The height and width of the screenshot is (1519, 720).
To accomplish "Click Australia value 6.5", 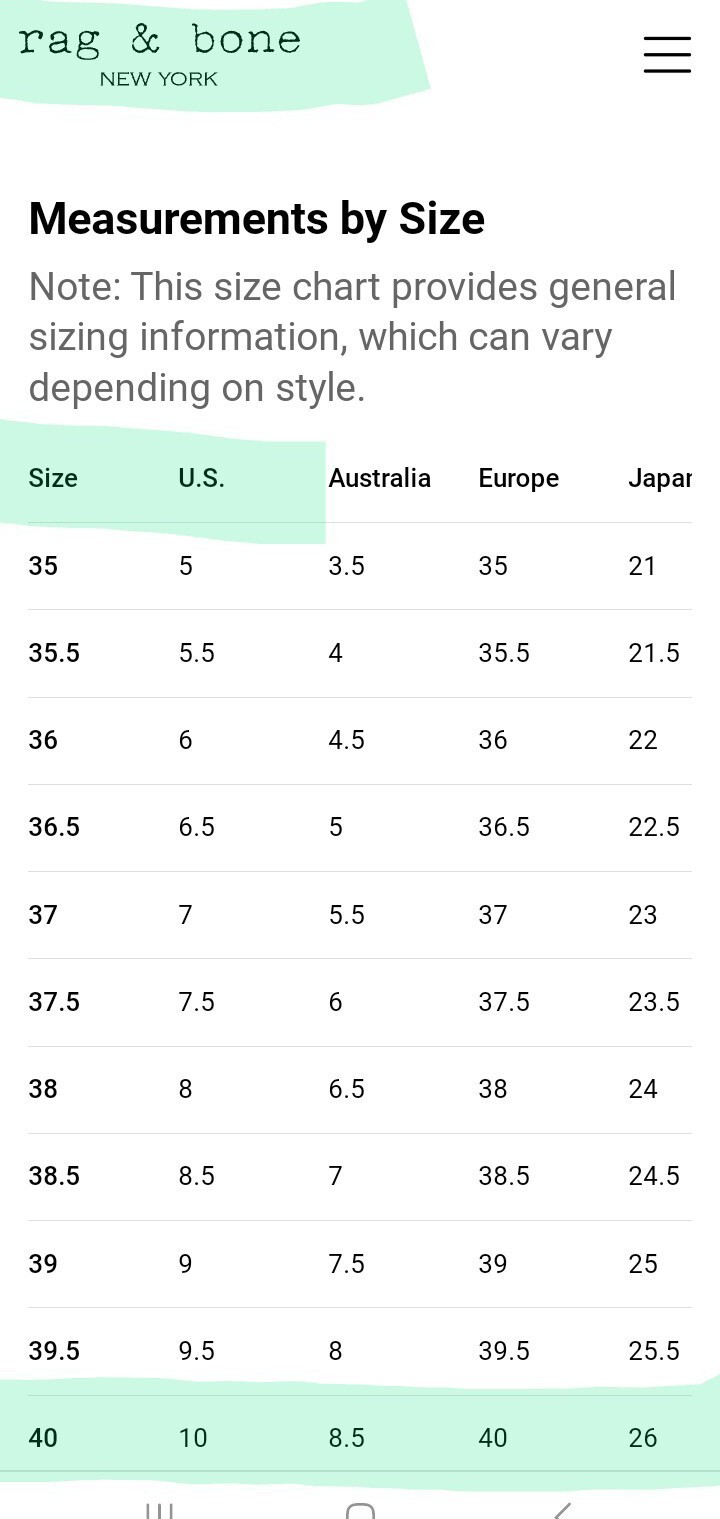I will (346, 1089).
